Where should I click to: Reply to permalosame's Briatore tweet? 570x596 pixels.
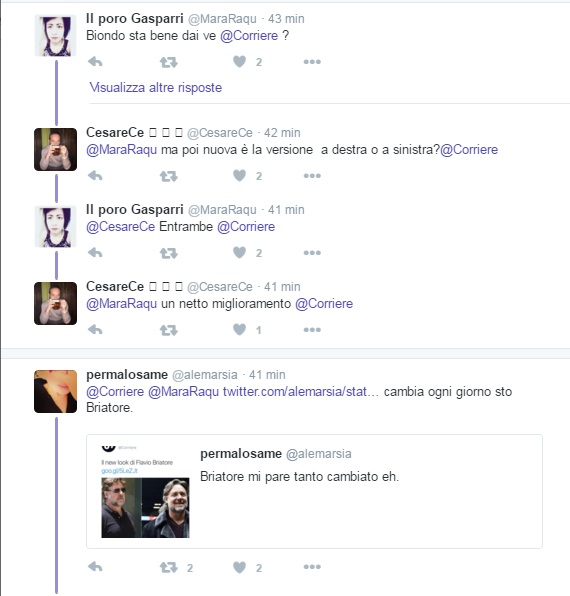[x=95, y=567]
